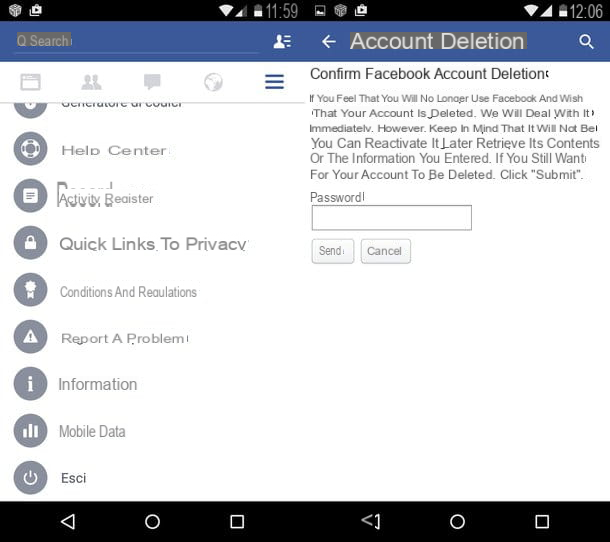Open Report A Problem
This screenshot has height=542, width=610.
pyautogui.click(x=123, y=339)
